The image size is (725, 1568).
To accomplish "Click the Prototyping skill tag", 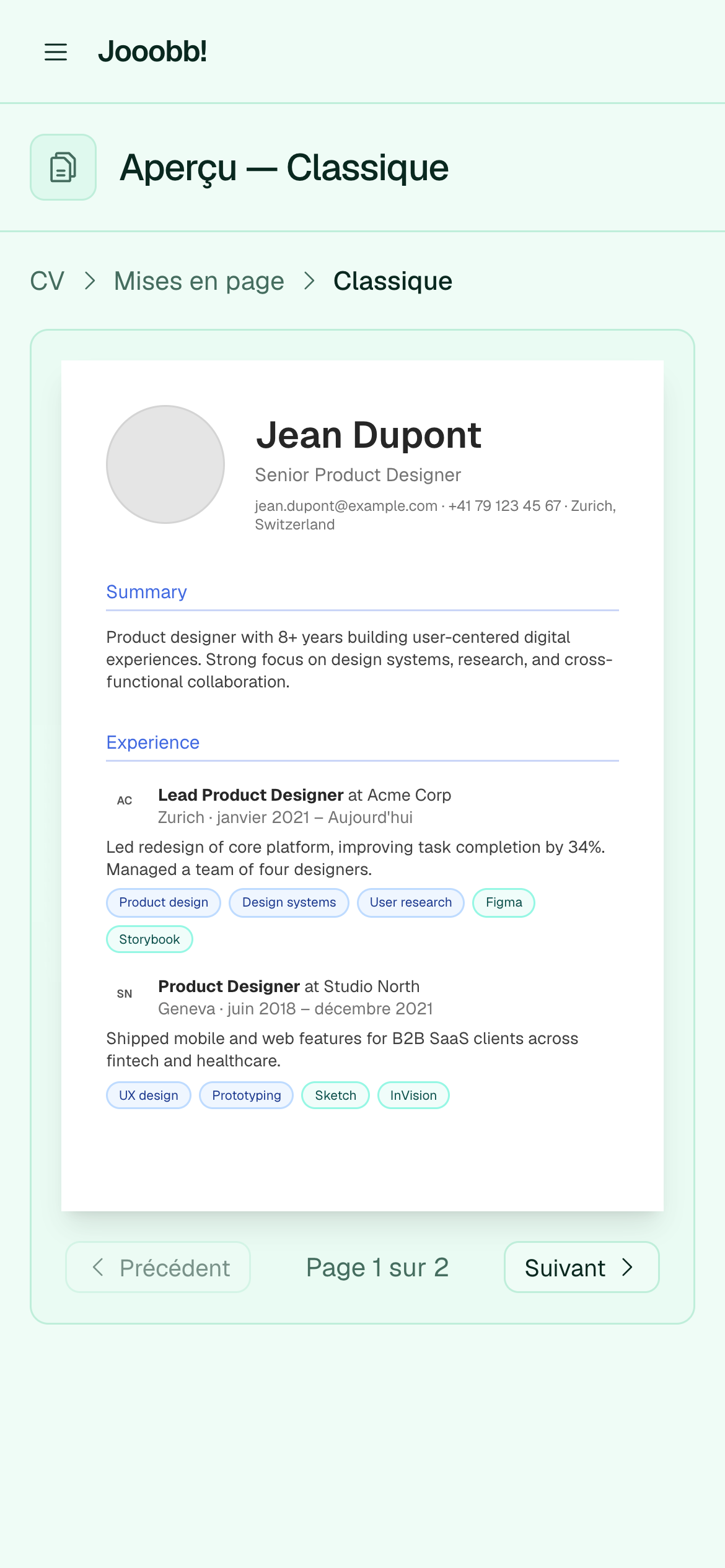I will 247,1095.
